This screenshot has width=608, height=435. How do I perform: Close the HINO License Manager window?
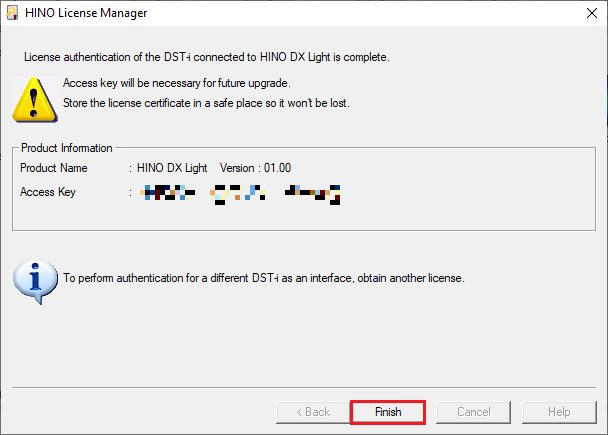[x=591, y=13]
